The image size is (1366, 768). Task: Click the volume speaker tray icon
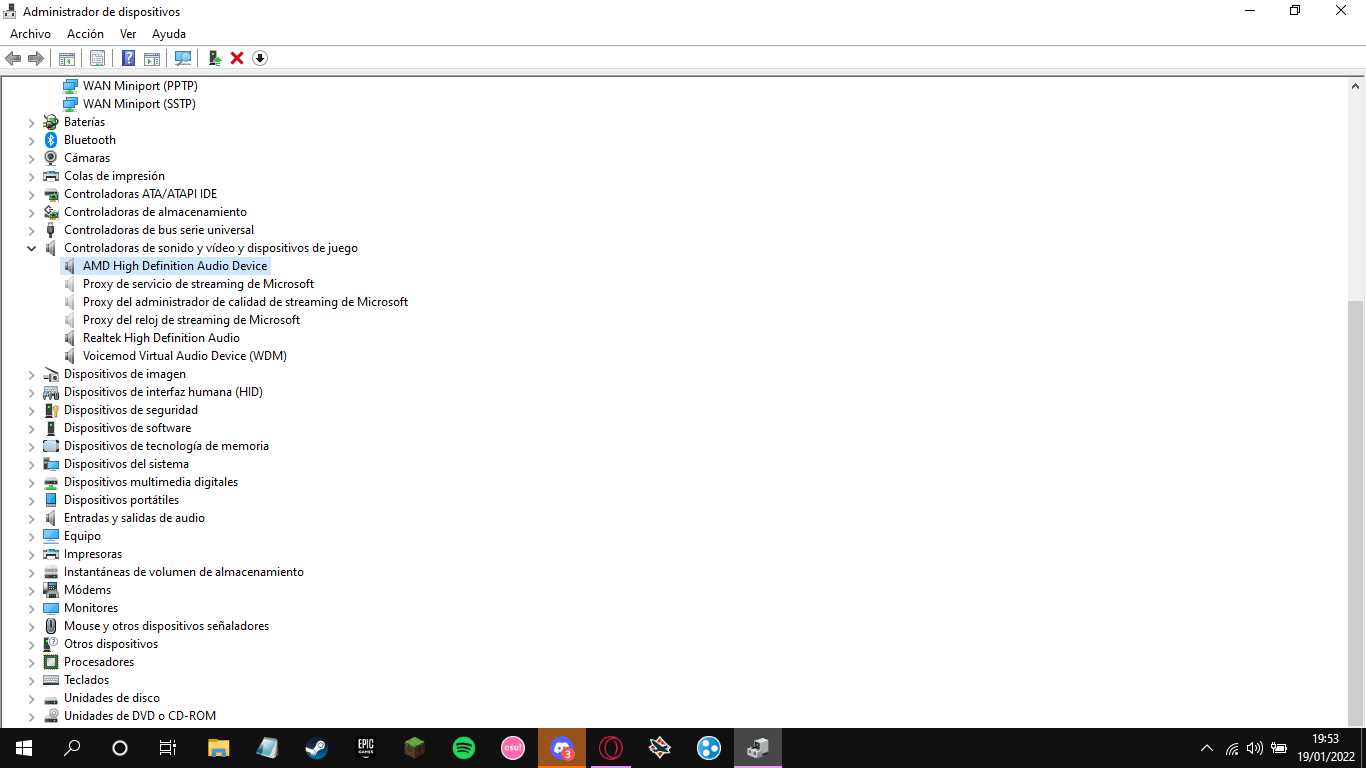[1255, 748]
